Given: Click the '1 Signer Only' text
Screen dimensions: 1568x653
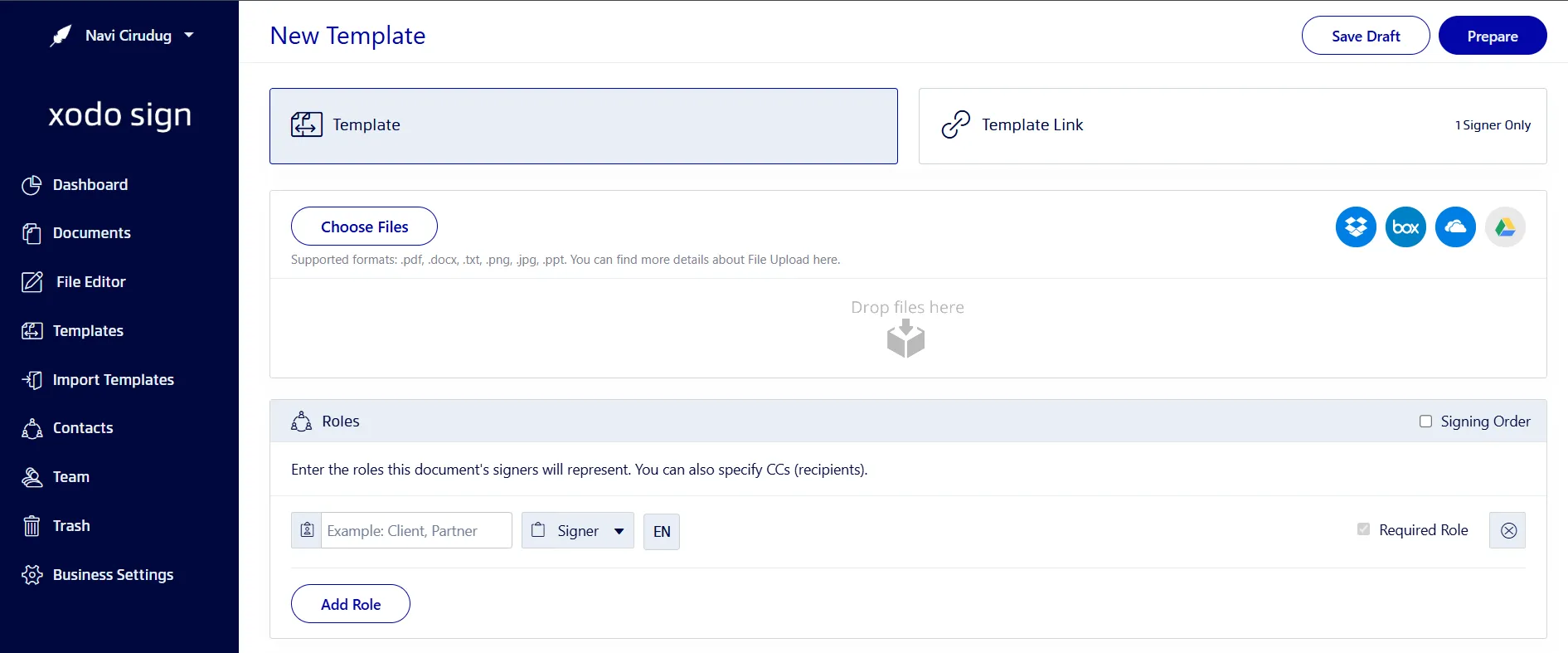Looking at the screenshot, I should point(1493,125).
